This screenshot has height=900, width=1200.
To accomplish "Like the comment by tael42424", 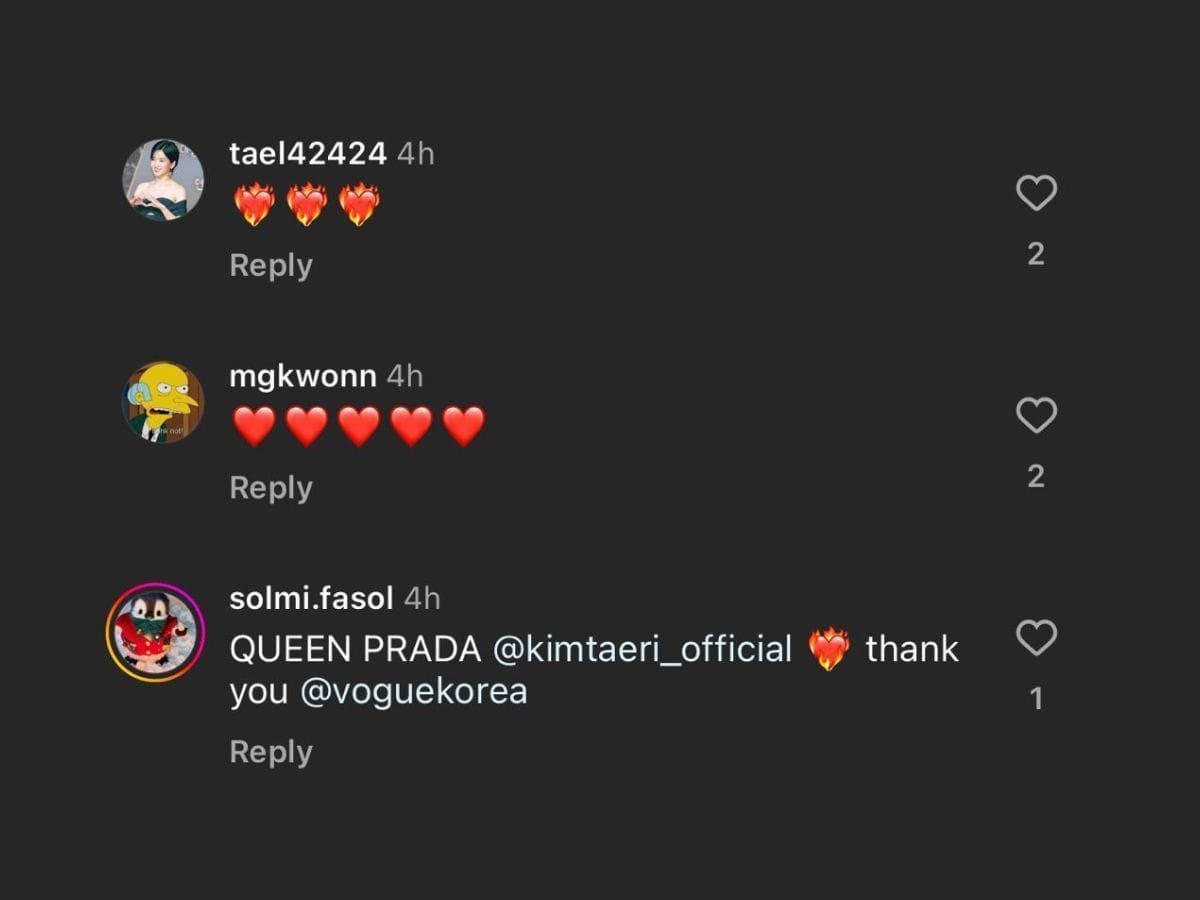I will tap(1036, 193).
